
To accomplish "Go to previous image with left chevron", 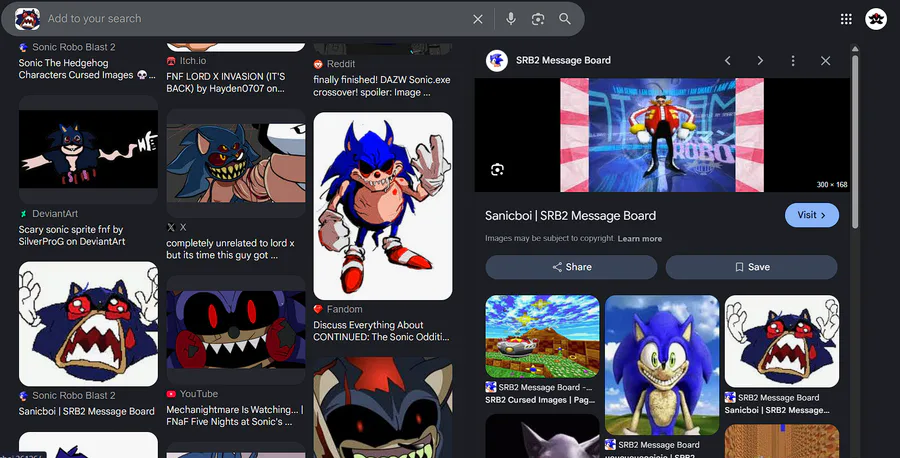I will (x=727, y=60).
